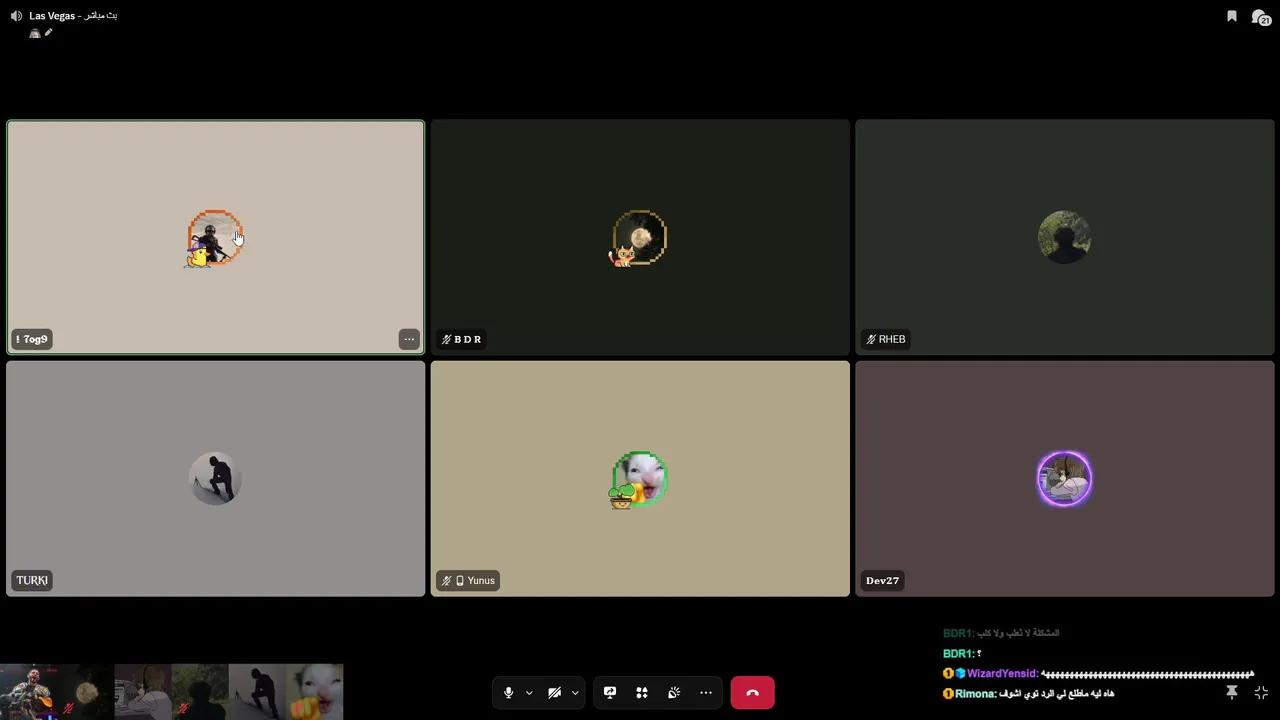Viewport: 1280px width, 720px height.
Task: Click the speaker icon beside Las Vegas
Action: [16, 16]
